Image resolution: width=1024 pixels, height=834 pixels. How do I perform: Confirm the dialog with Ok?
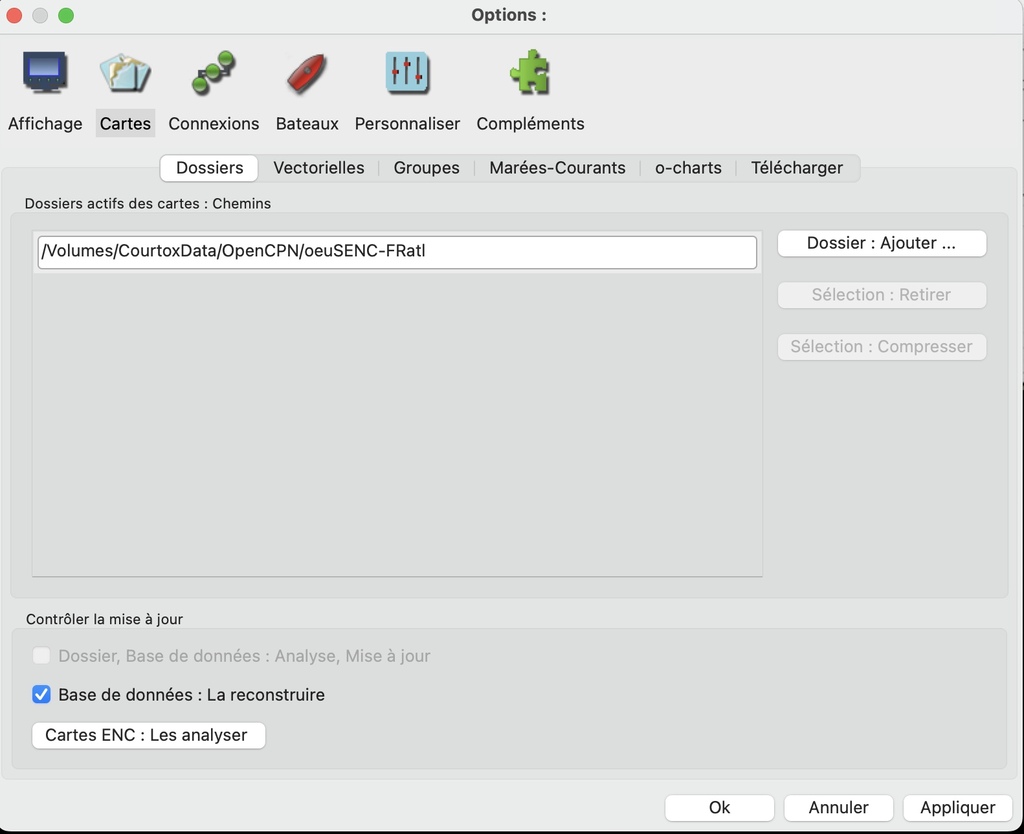click(719, 807)
